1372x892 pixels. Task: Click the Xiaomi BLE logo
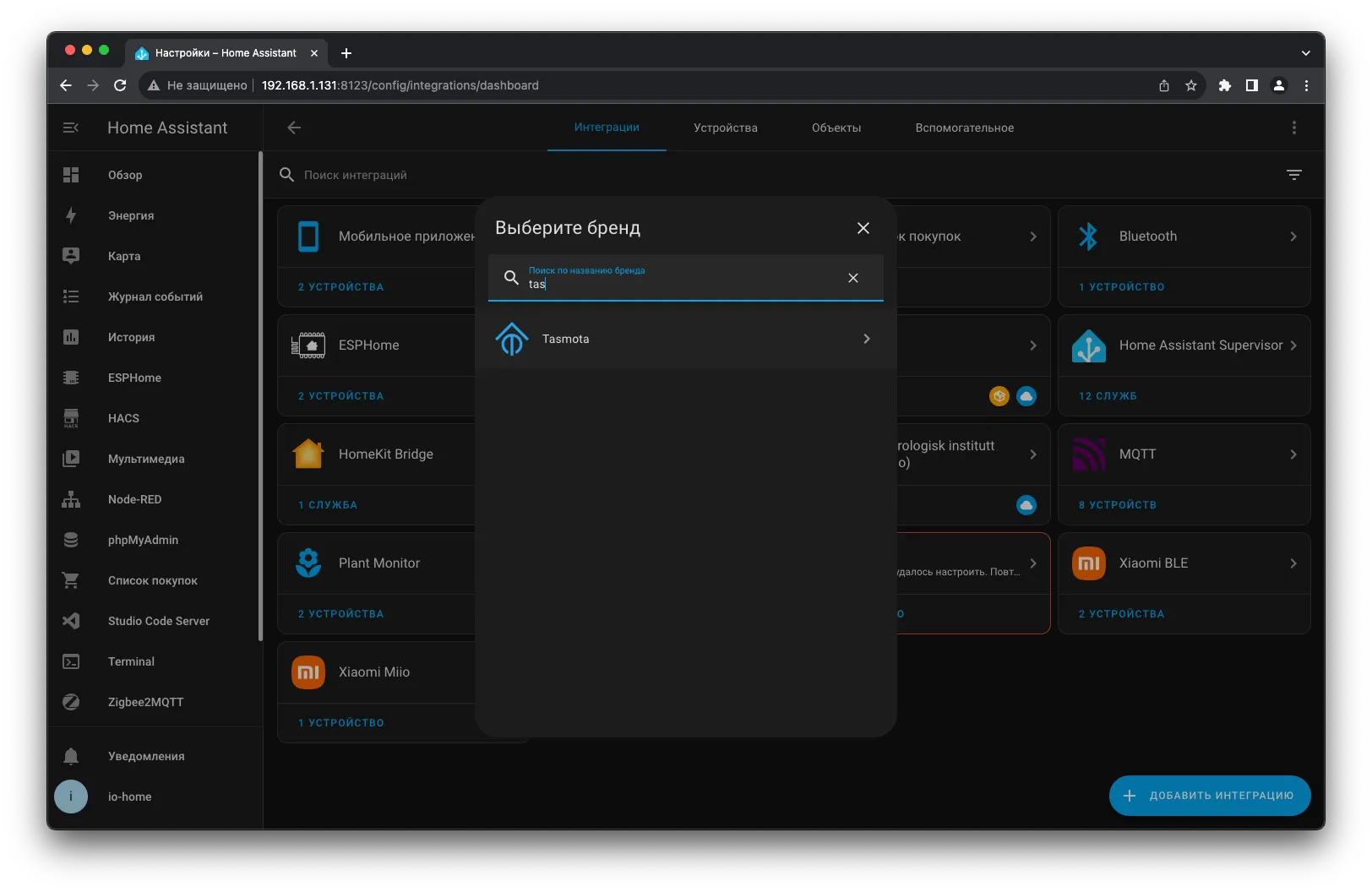coord(1089,563)
